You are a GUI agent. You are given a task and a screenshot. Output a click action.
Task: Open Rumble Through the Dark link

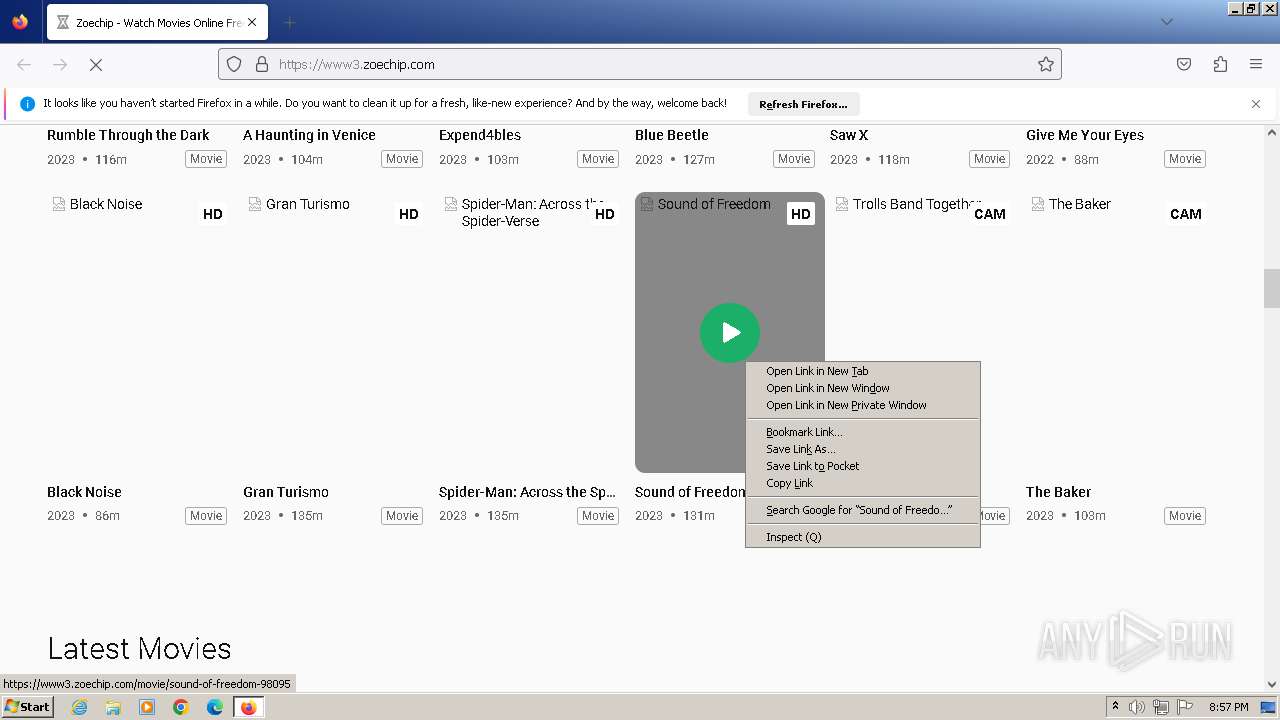pyautogui.click(x=128, y=135)
